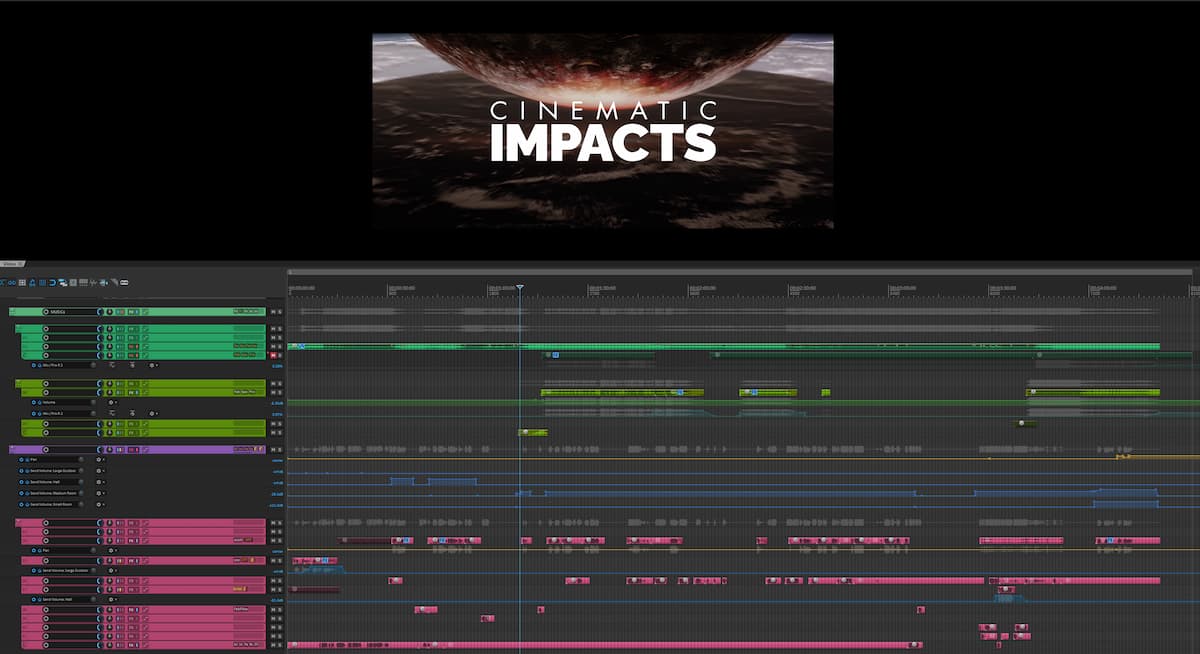Solo the purple track using its S button

tap(280, 448)
